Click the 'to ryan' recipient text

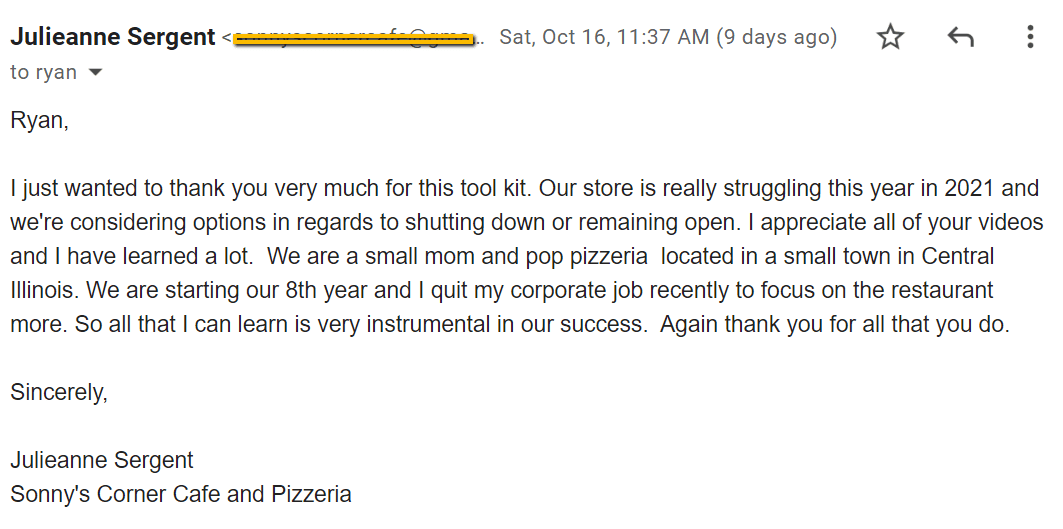coord(43,72)
